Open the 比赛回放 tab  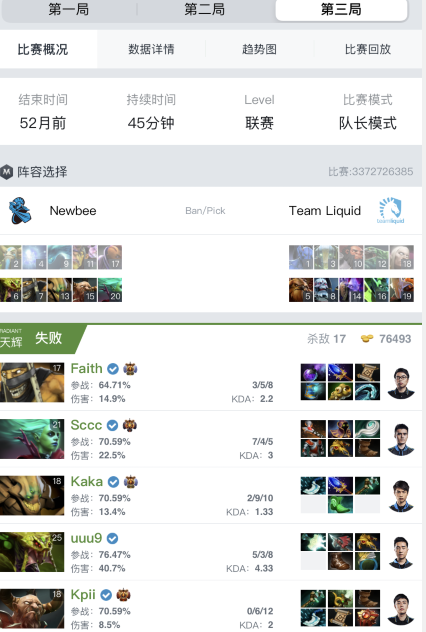(368, 49)
